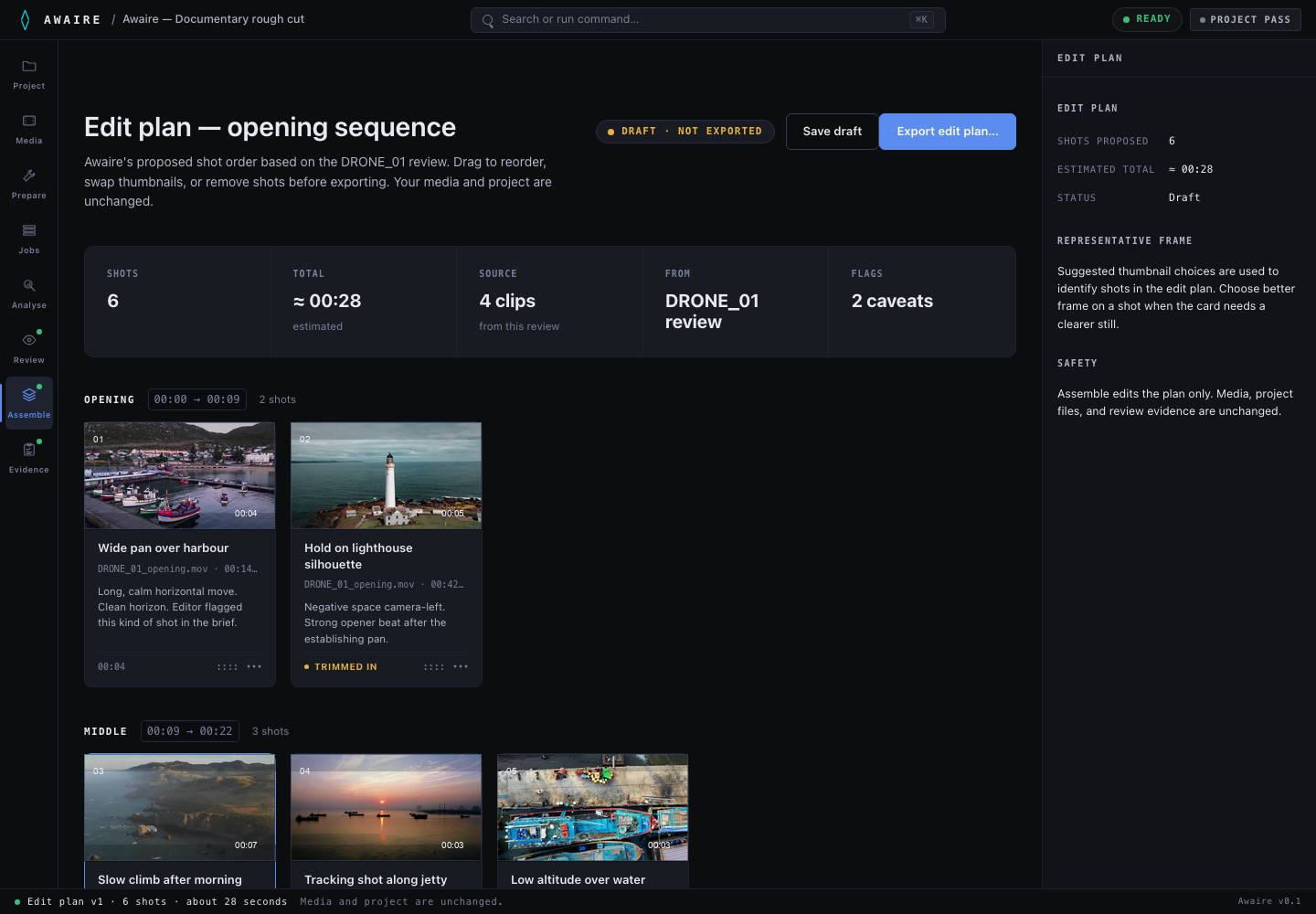Switch to the Review section
Image resolution: width=1316 pixels, height=914 pixels.
click(29, 349)
